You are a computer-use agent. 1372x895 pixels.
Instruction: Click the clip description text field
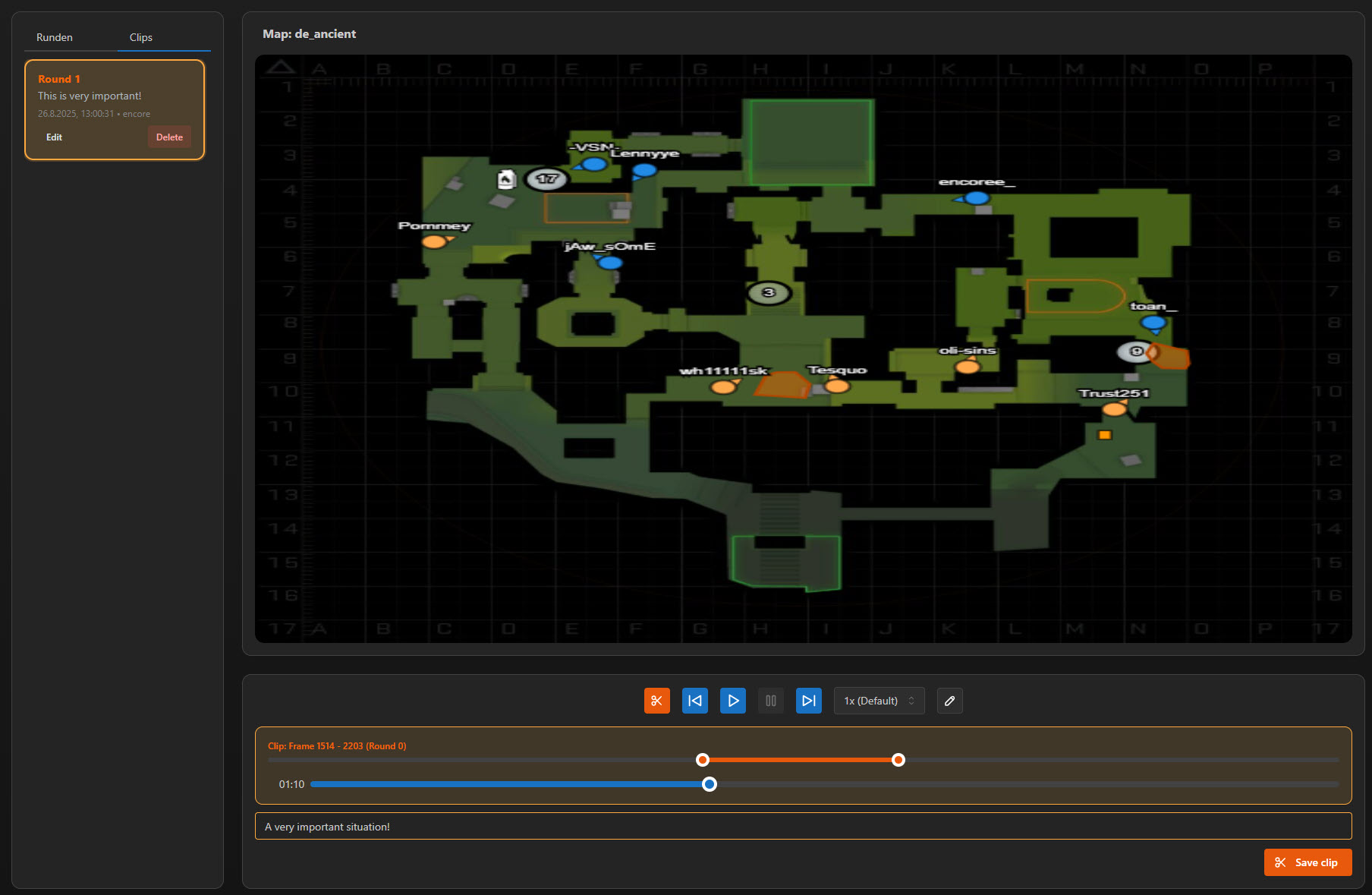803,827
